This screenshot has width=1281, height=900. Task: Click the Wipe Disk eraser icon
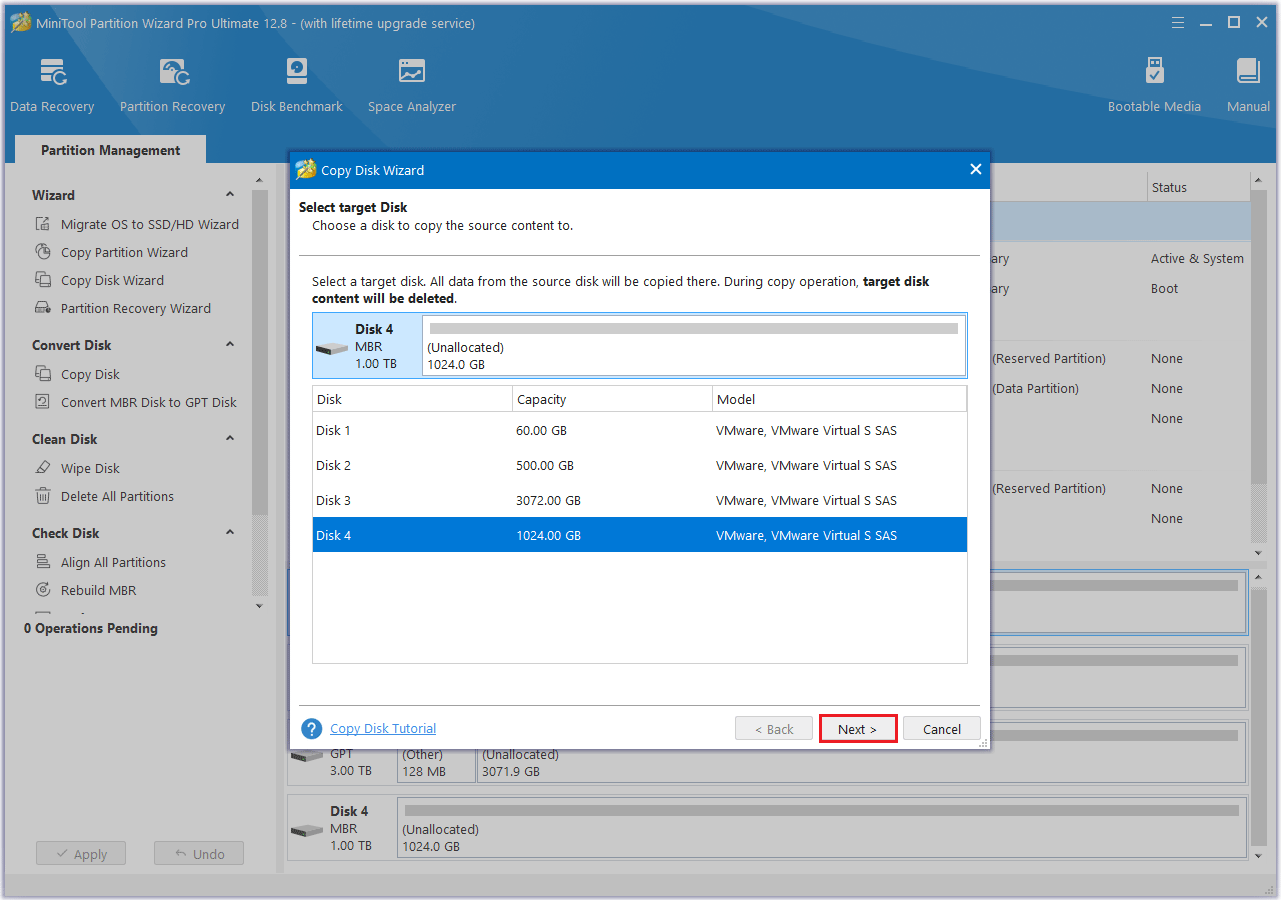coord(43,468)
